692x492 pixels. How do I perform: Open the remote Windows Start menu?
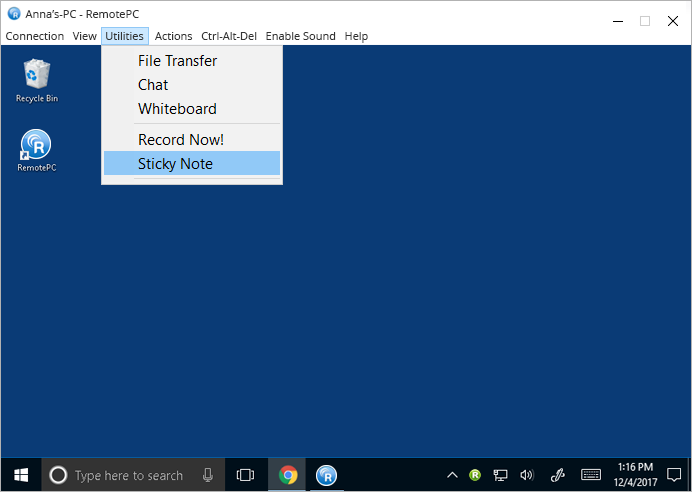21,475
